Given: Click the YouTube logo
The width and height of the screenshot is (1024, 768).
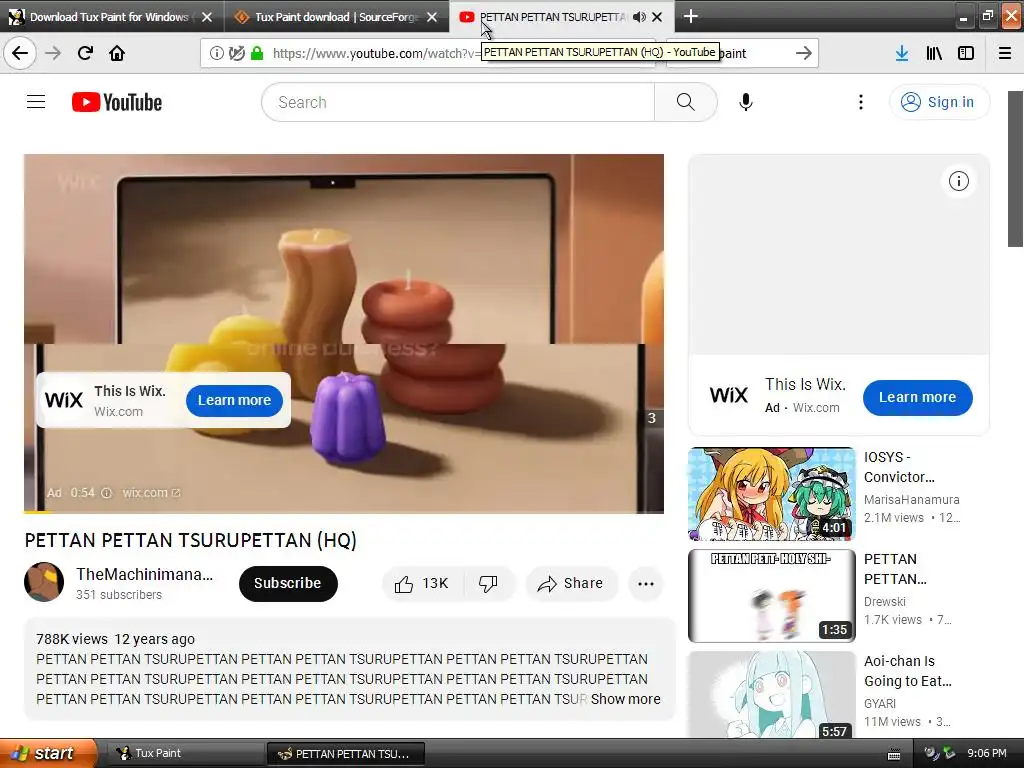Looking at the screenshot, I should [x=117, y=102].
